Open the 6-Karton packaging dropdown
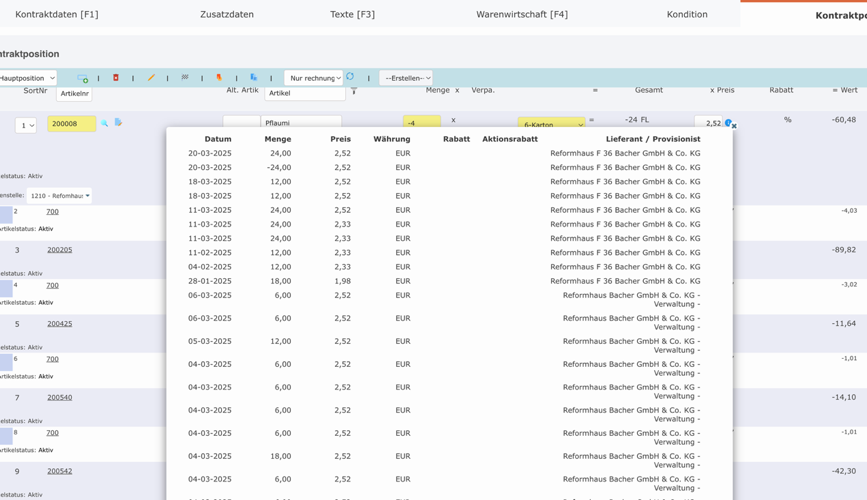The height and width of the screenshot is (500, 867). point(551,124)
